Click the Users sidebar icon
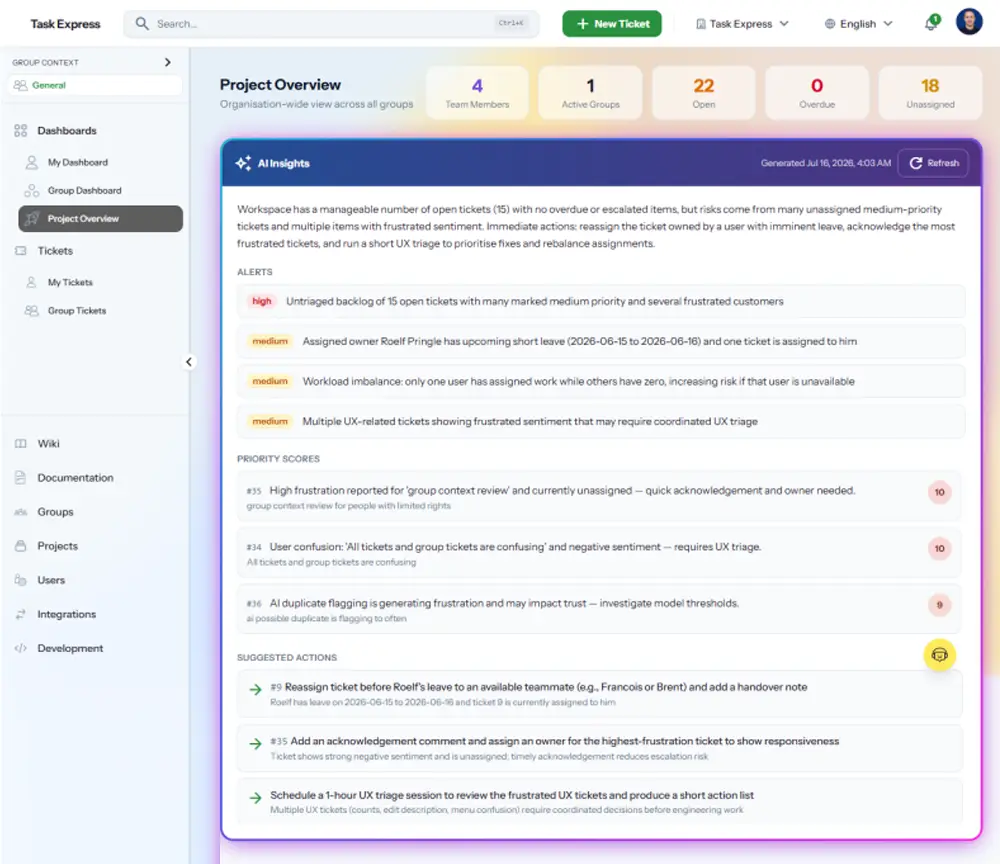This screenshot has height=864, width=1000. click(20, 580)
